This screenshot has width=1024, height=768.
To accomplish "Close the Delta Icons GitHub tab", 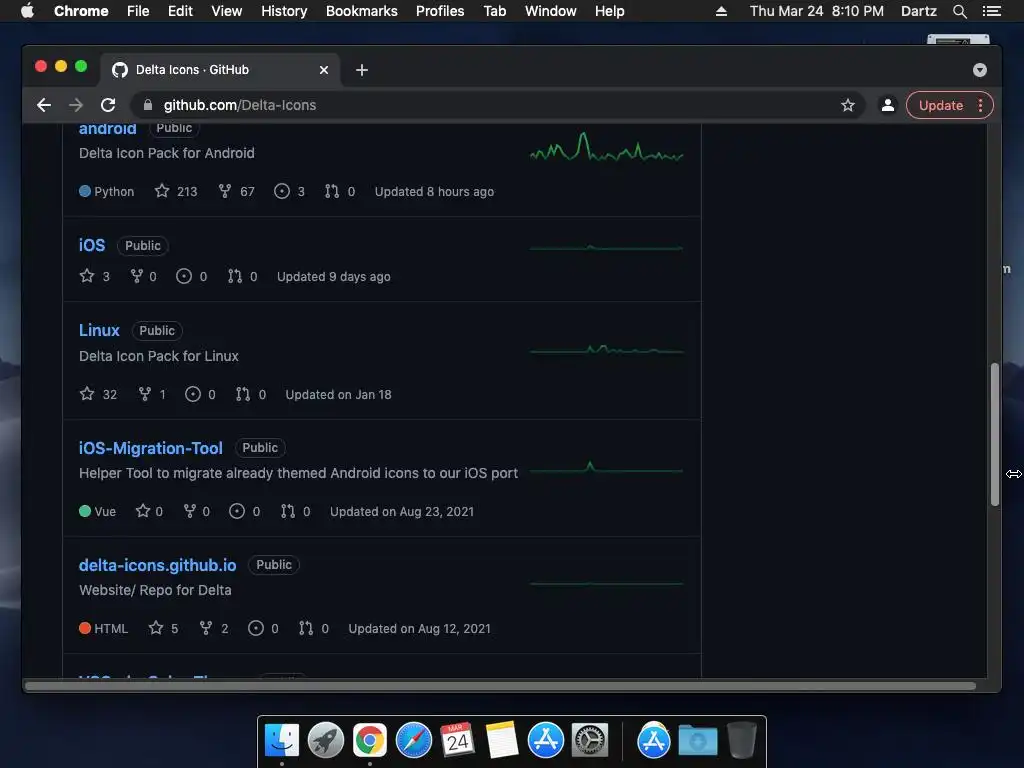I will pyautogui.click(x=324, y=70).
